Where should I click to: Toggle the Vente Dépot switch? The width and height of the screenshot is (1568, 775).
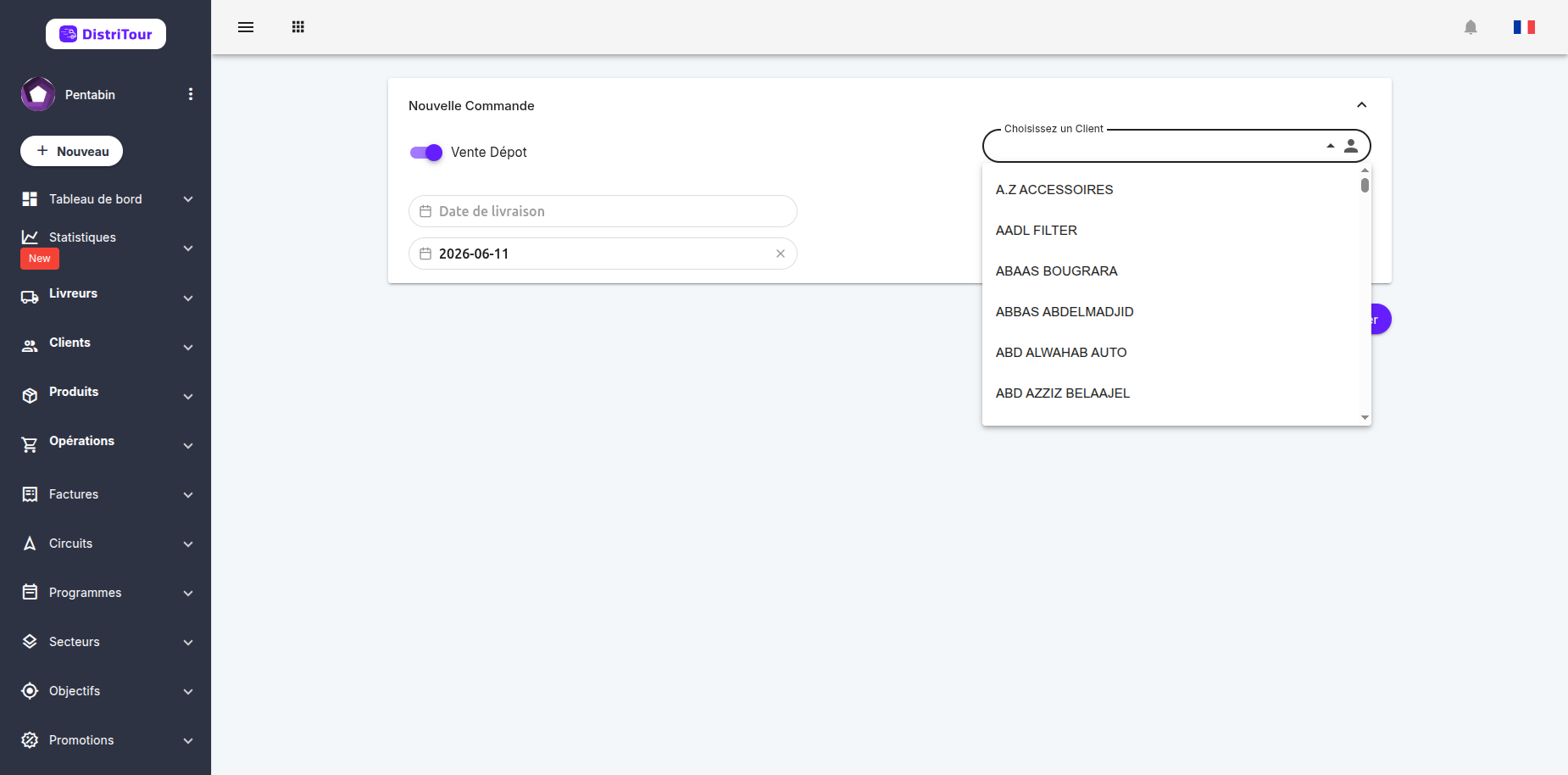pyautogui.click(x=426, y=153)
